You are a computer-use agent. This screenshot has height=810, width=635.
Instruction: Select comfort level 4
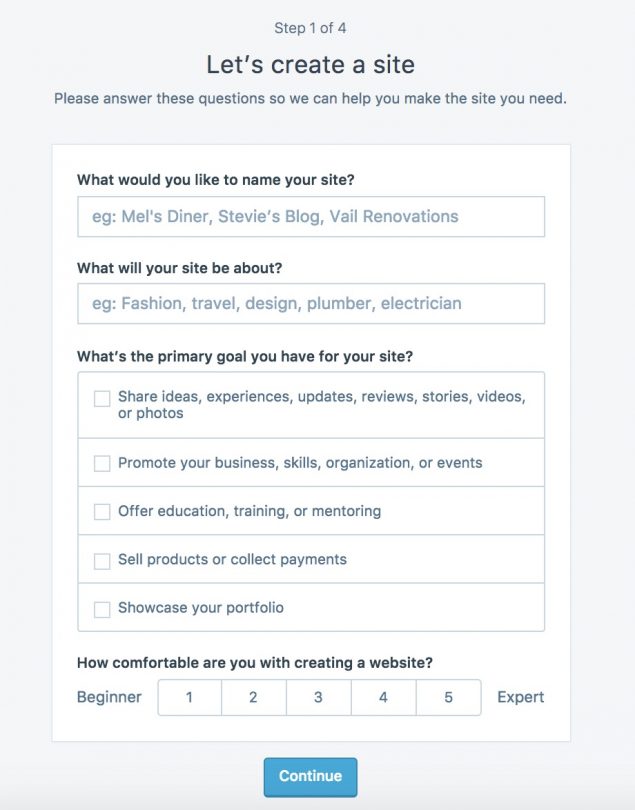point(384,697)
